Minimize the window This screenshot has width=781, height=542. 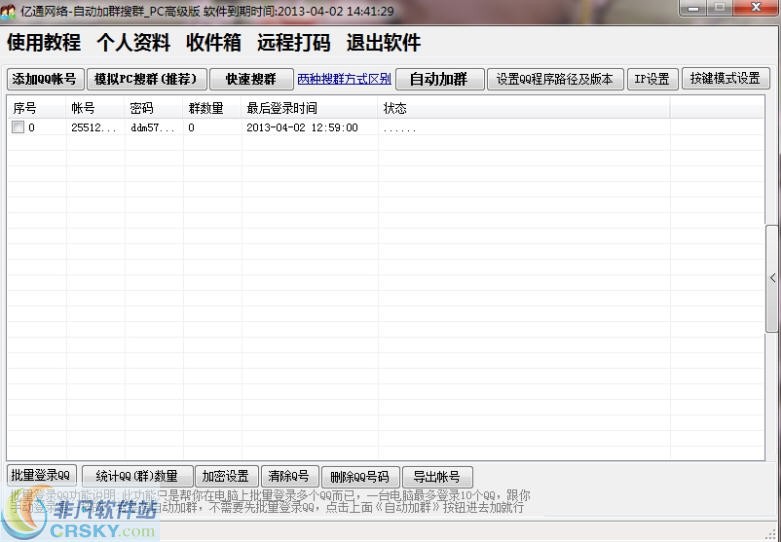tap(693, 7)
